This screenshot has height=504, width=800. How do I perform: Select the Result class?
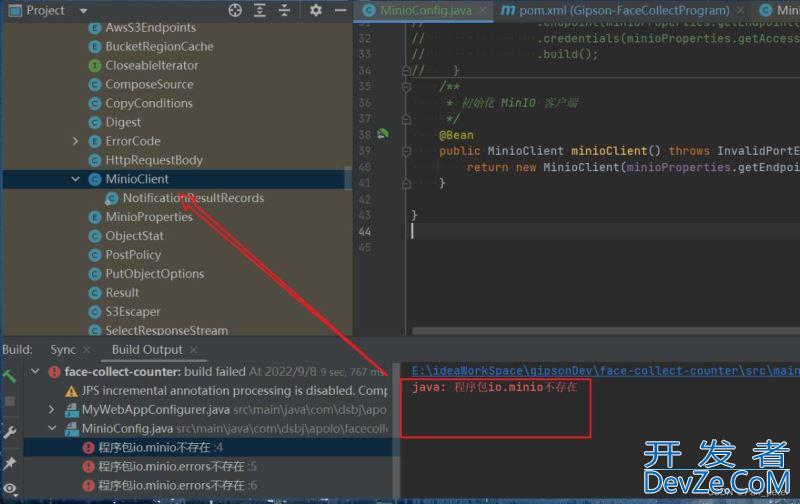[122, 293]
